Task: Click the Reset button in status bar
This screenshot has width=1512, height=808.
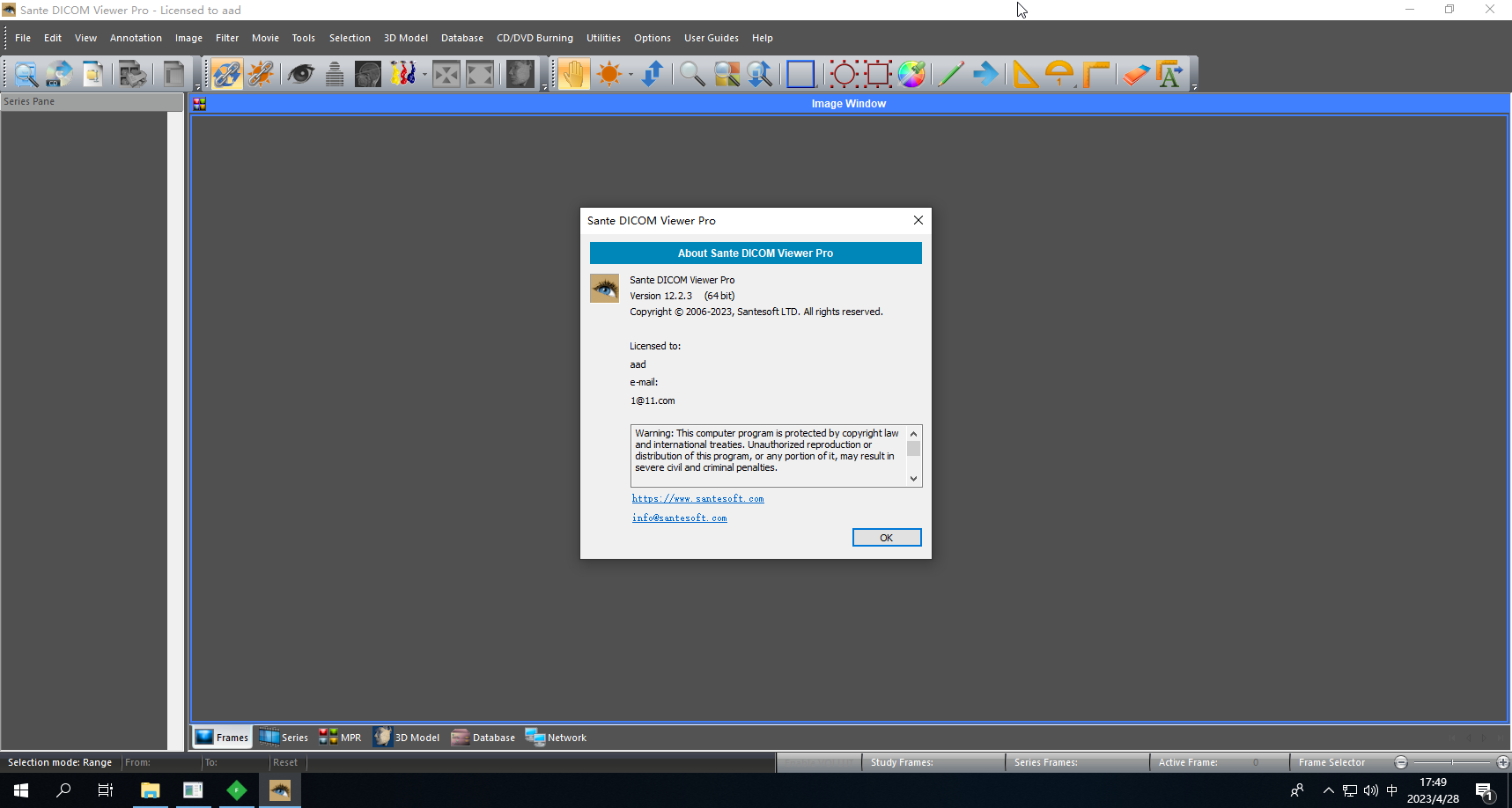Action: [x=285, y=762]
